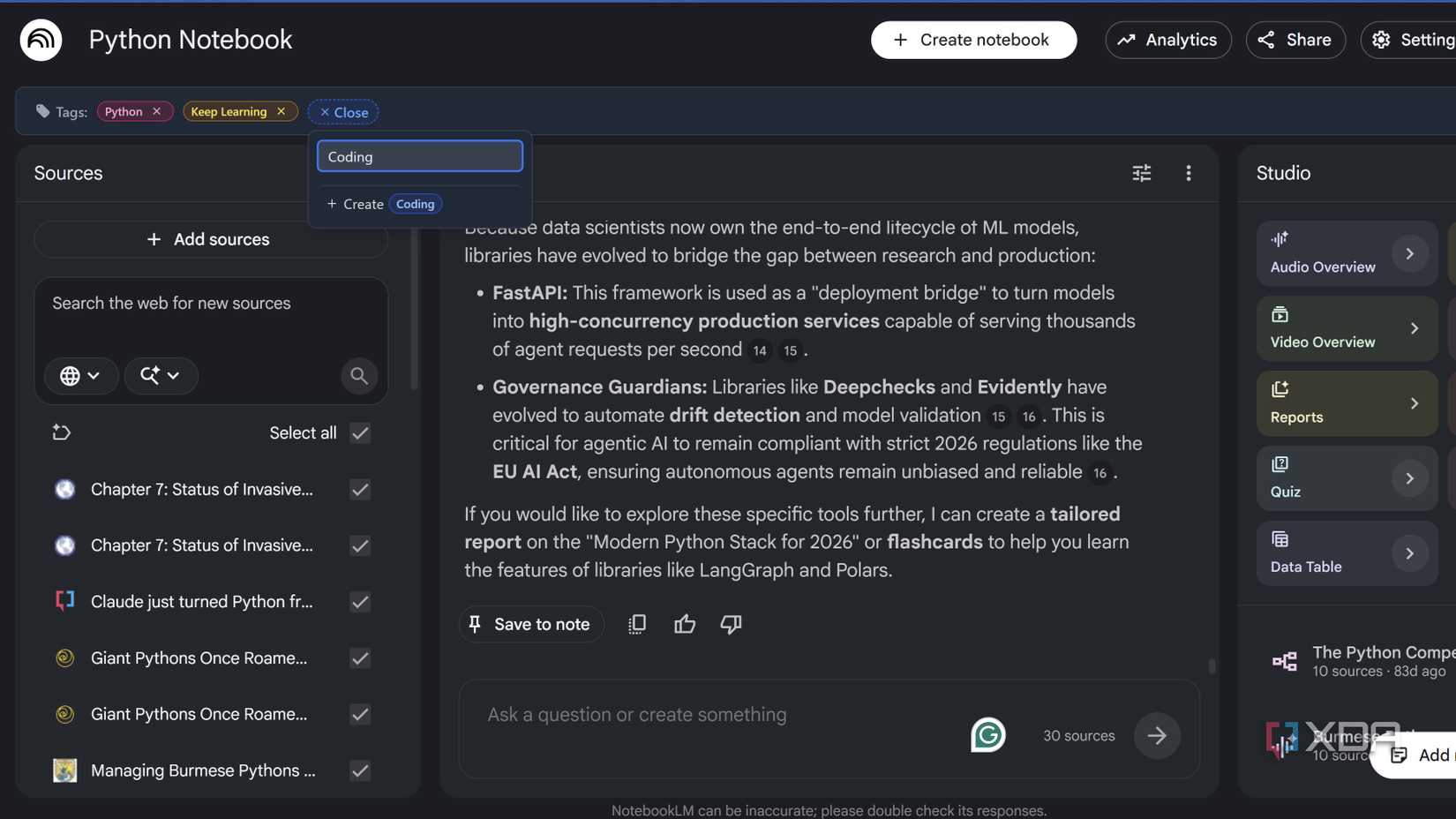This screenshot has width=1456, height=819.
Task: Open the chat more options menu
Action: point(1189,173)
